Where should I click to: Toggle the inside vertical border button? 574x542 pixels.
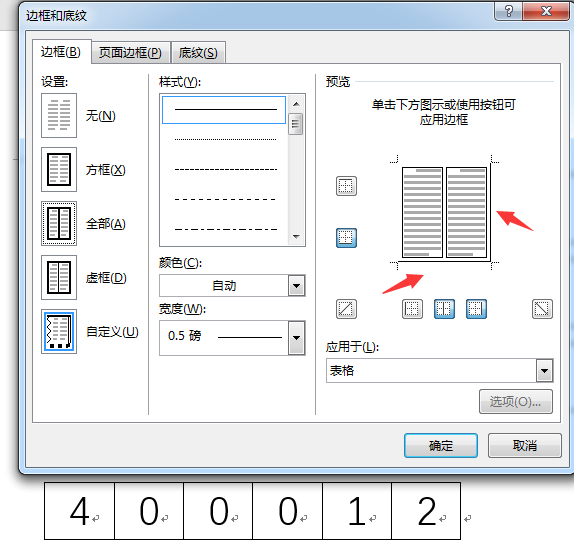click(x=444, y=309)
